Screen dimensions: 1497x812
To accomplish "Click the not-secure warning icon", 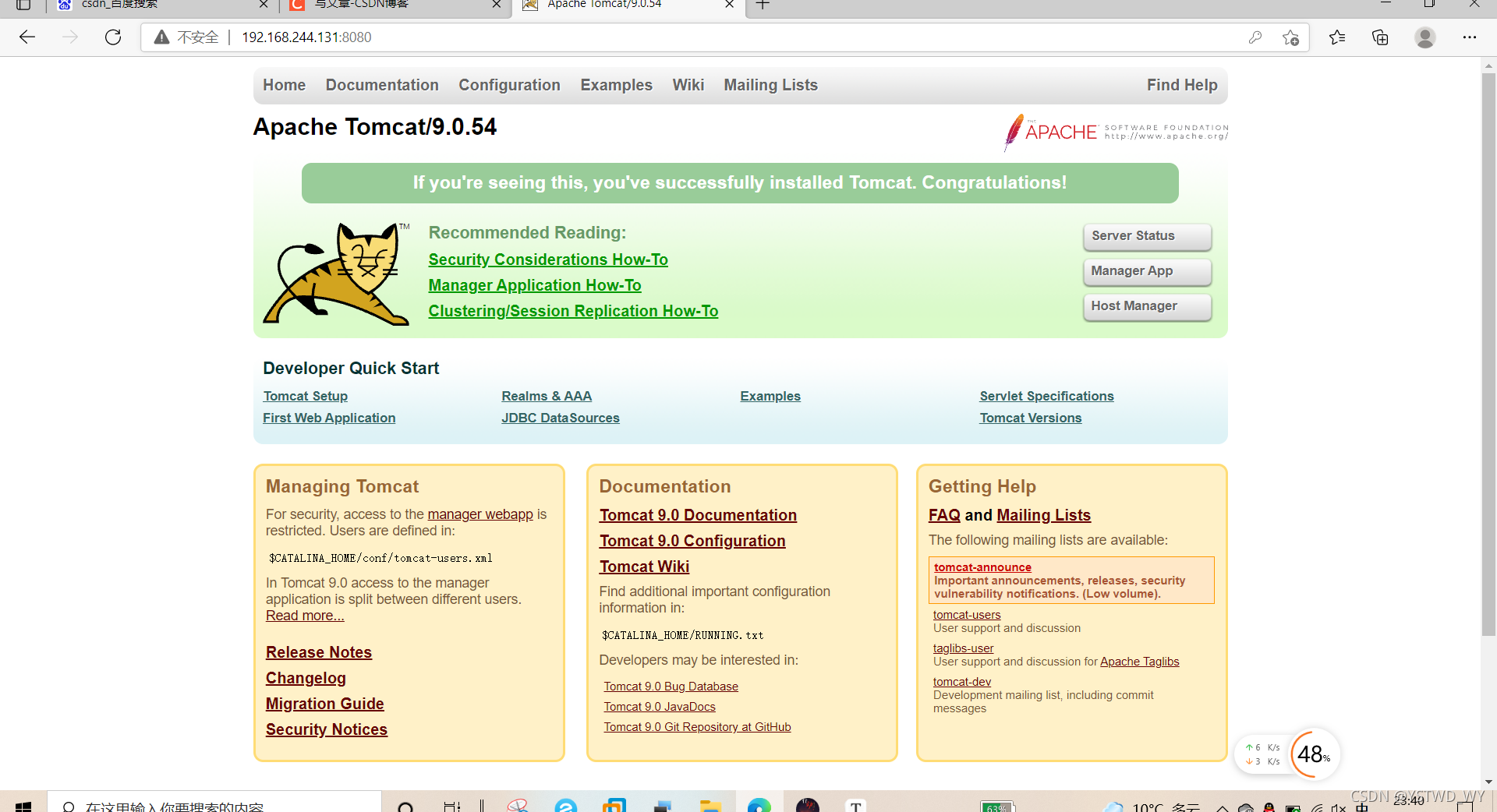I will pos(161,37).
